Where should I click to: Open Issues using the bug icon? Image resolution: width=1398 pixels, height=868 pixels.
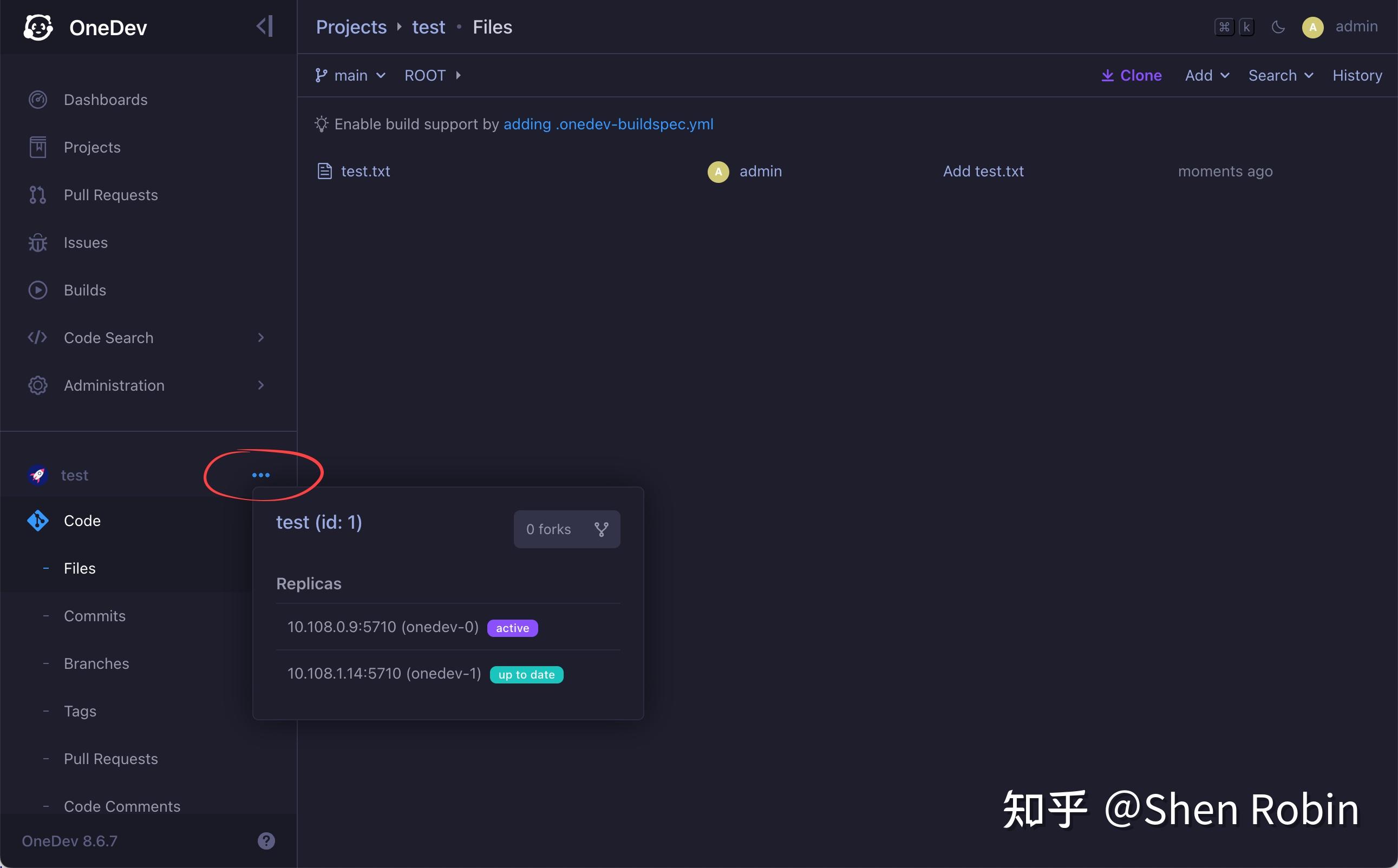tap(37, 242)
